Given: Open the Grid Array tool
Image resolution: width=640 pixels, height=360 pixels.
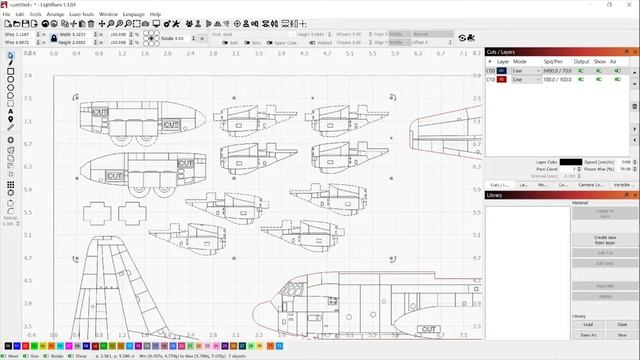Looking at the screenshot, I should tap(11, 184).
